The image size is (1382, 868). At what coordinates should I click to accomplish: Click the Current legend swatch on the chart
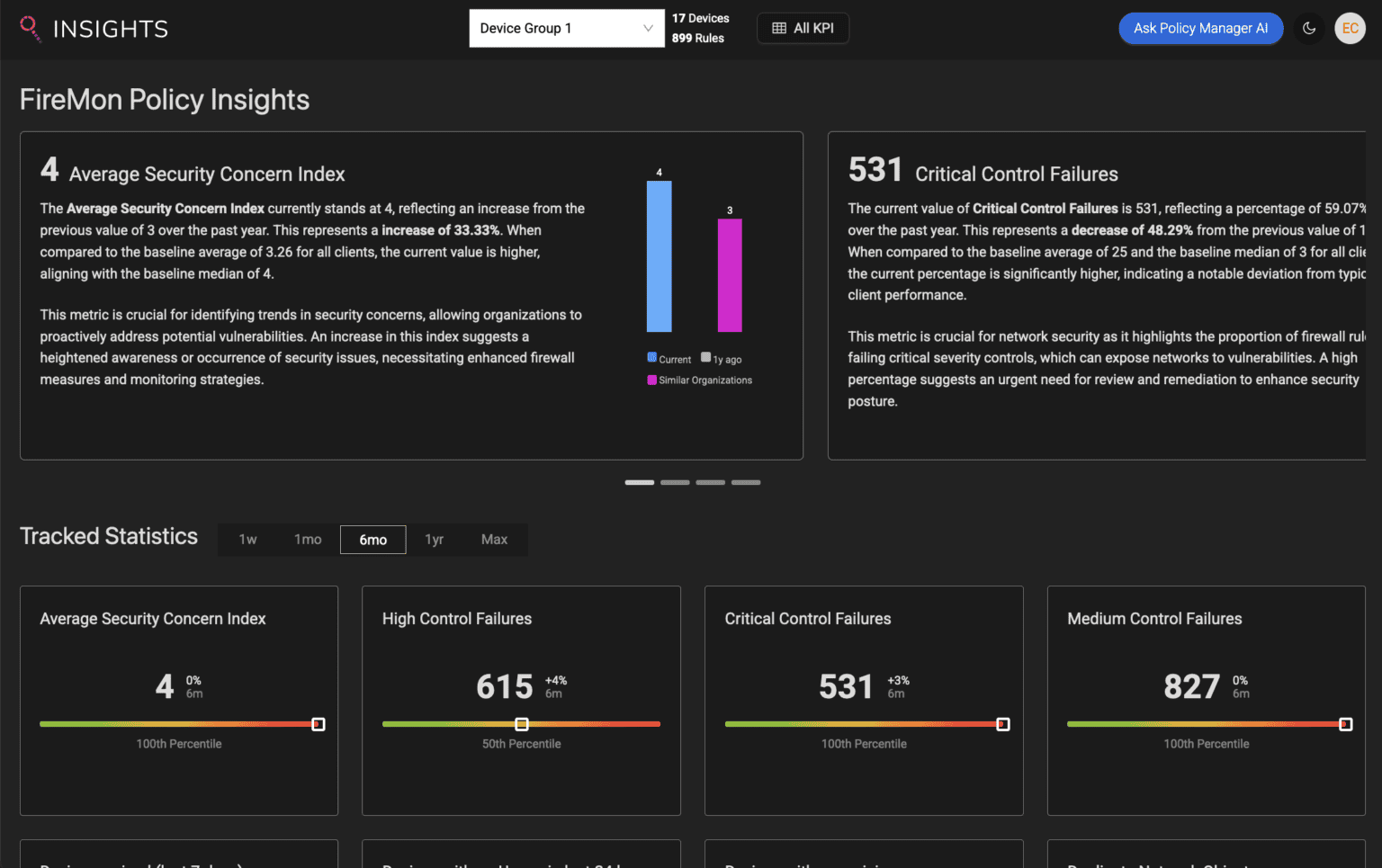[651, 357]
